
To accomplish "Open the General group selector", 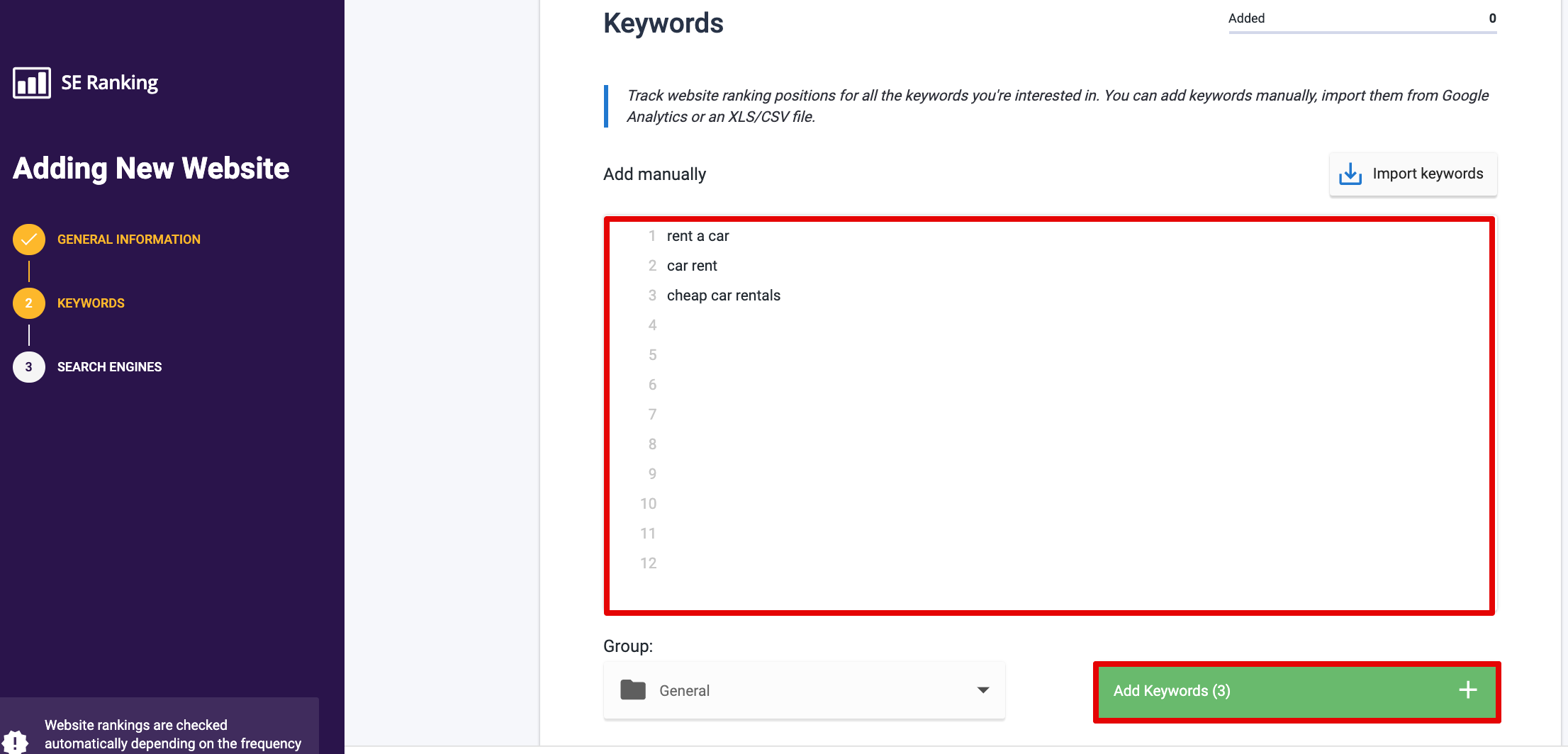I will 804,690.
